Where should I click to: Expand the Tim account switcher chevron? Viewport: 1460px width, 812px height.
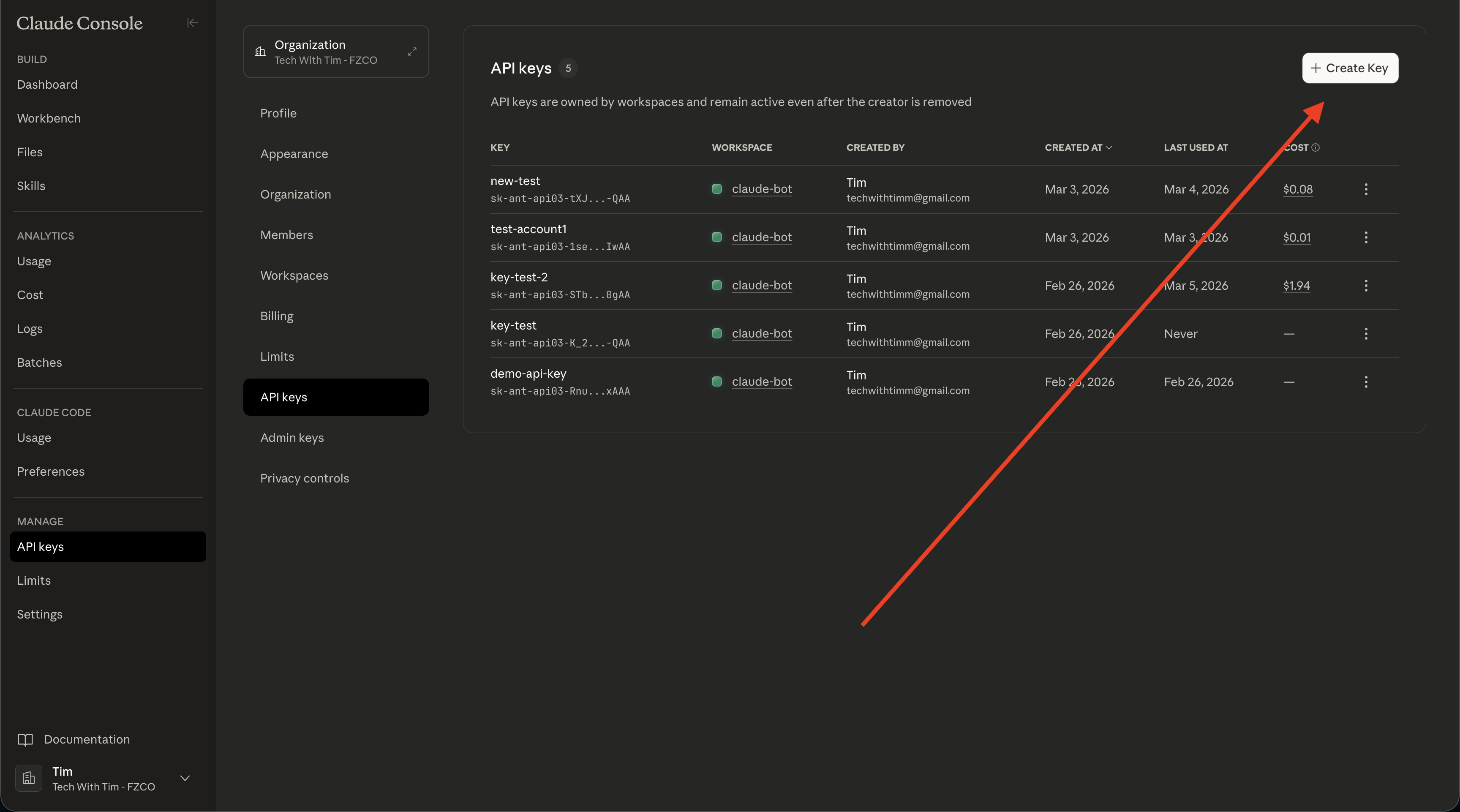click(x=185, y=778)
